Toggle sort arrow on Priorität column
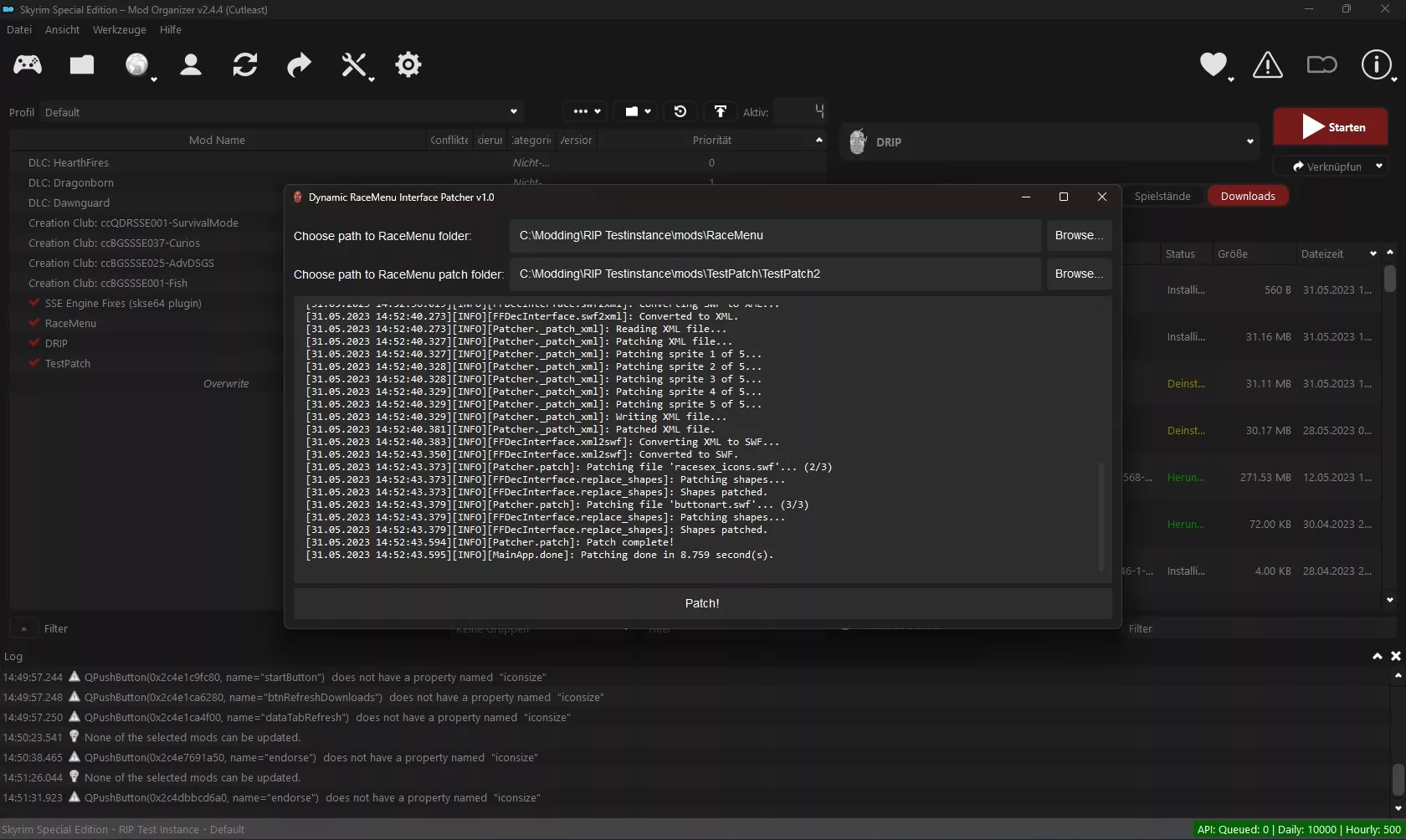This screenshot has width=1406, height=840. [819, 140]
